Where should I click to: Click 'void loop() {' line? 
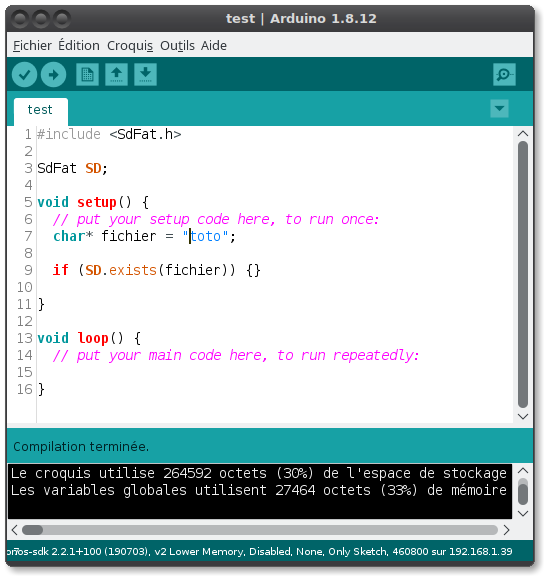[x=89, y=338]
